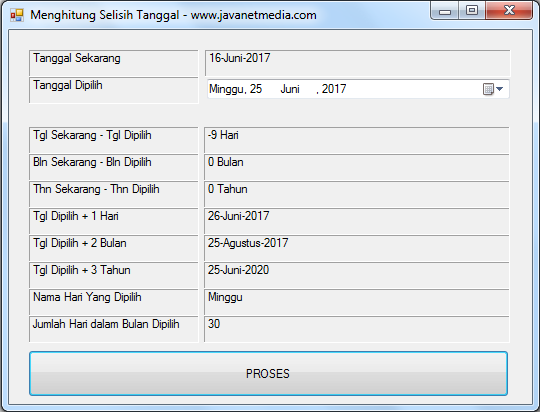The image size is (540, 412).
Task: Click the Thn Sekarang - Thn Dipilih label
Action: pos(114,194)
